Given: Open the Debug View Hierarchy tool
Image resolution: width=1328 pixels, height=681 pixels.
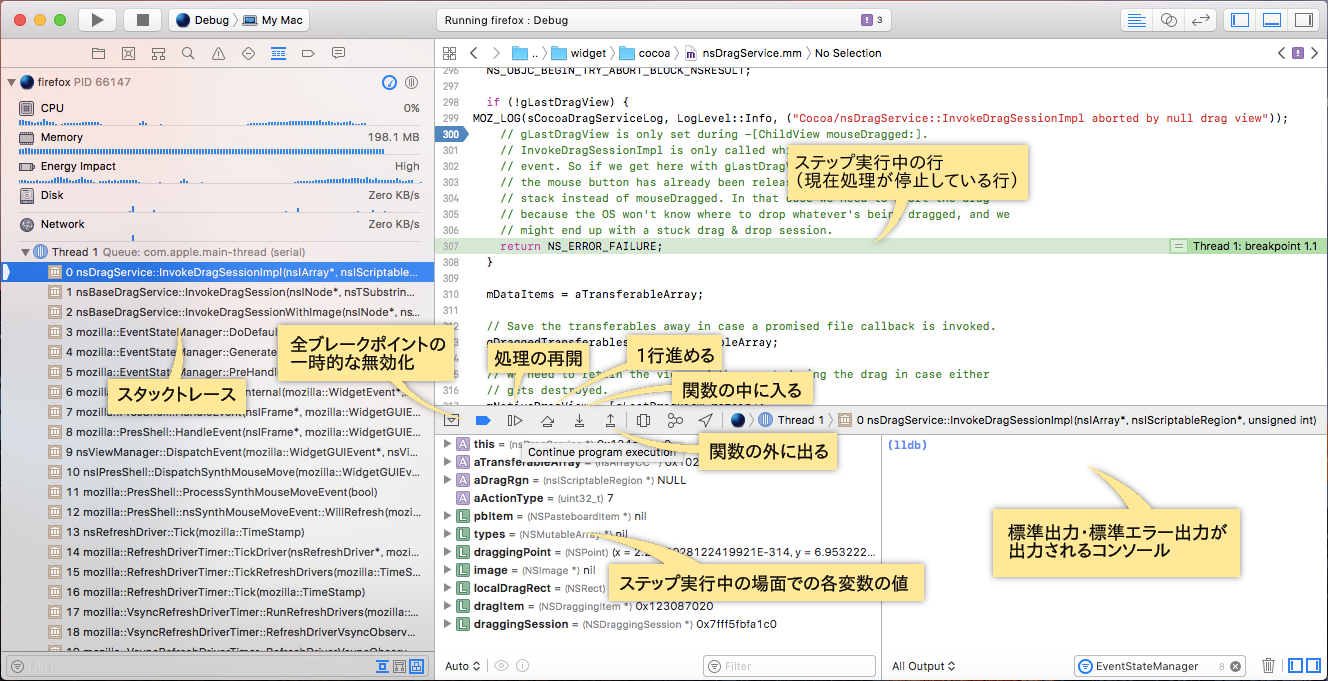Looking at the screenshot, I should pyautogui.click(x=643, y=420).
